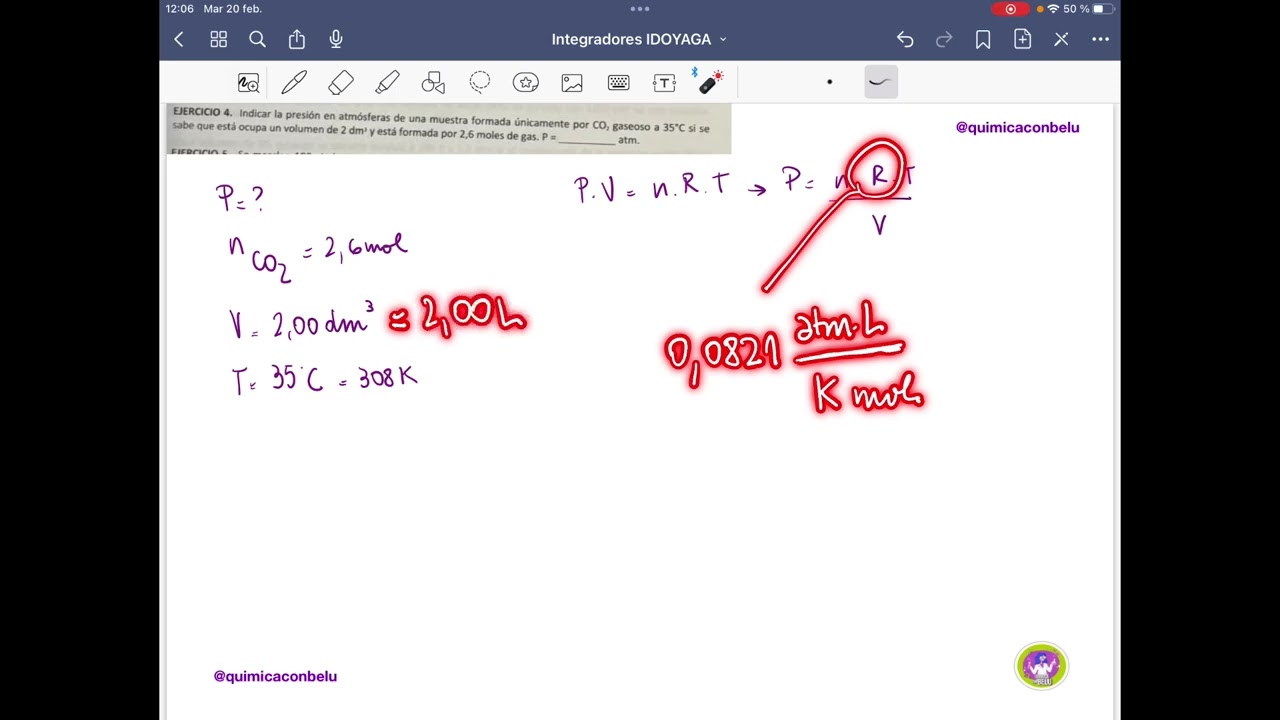Open the more options ellipsis menu
1280x720 pixels.
[1100, 39]
